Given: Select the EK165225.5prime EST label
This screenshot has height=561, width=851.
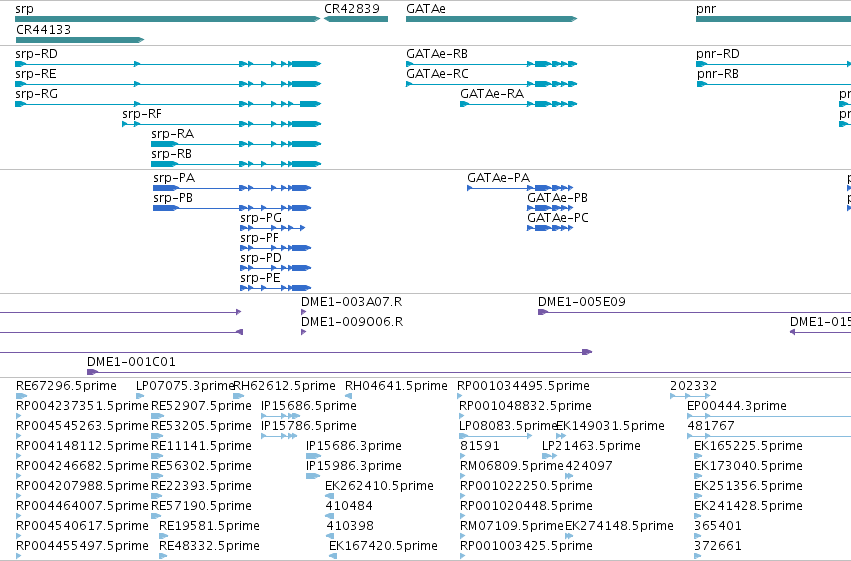Looking at the screenshot, I should click(x=748, y=446).
